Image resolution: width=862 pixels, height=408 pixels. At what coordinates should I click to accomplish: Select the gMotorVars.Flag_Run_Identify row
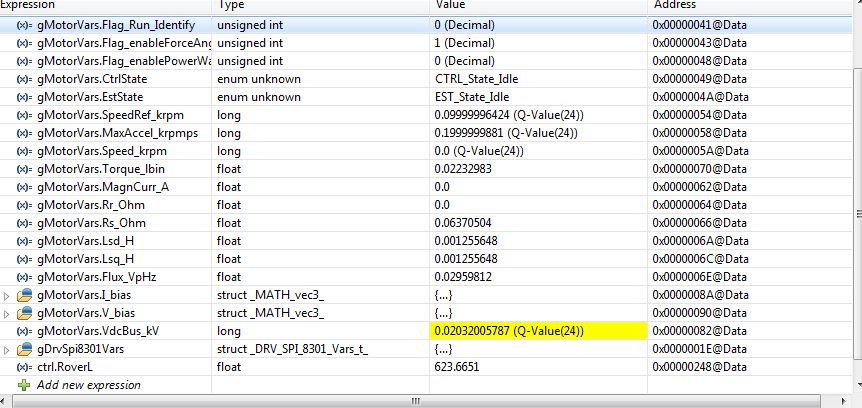(426, 25)
